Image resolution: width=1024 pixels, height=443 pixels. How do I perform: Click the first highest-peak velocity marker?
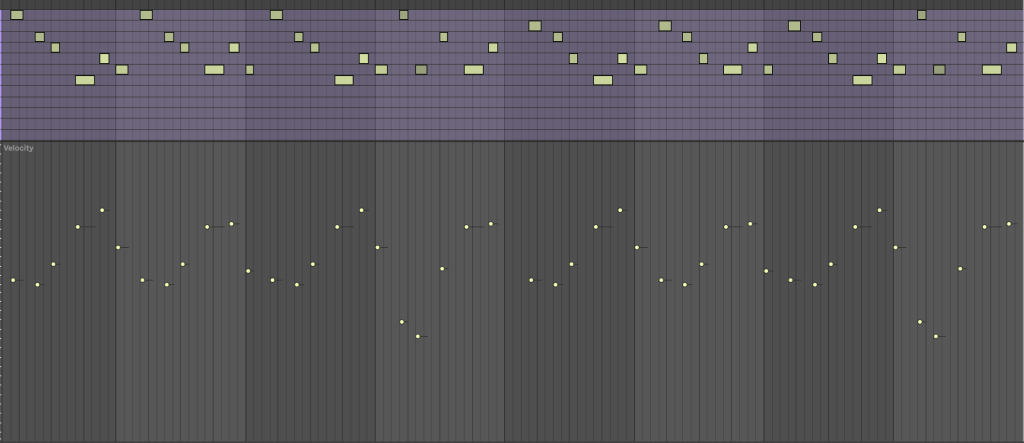click(x=102, y=210)
